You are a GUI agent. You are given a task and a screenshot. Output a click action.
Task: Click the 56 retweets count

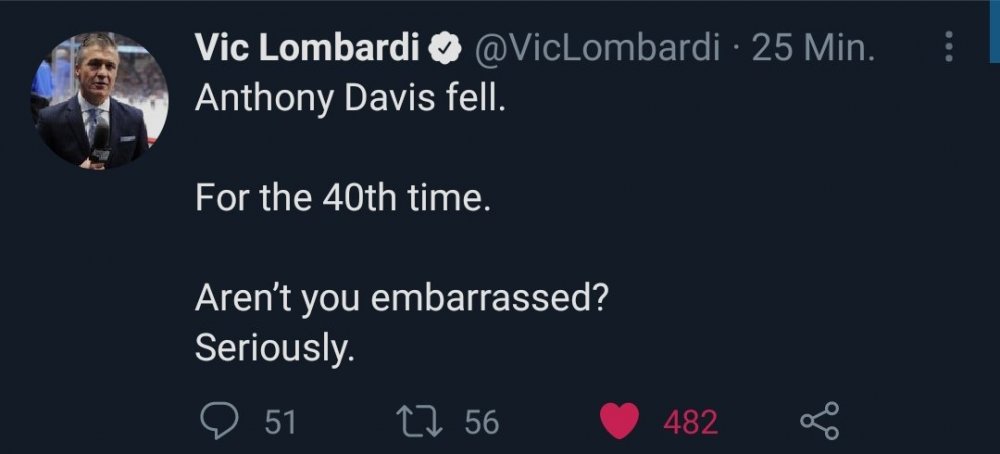pos(481,422)
